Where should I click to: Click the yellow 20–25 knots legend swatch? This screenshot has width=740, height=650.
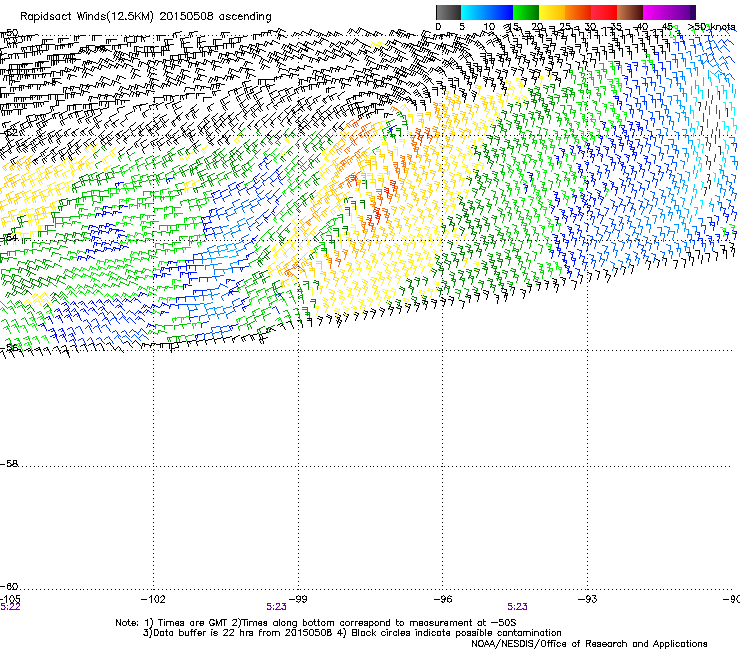(x=552, y=12)
